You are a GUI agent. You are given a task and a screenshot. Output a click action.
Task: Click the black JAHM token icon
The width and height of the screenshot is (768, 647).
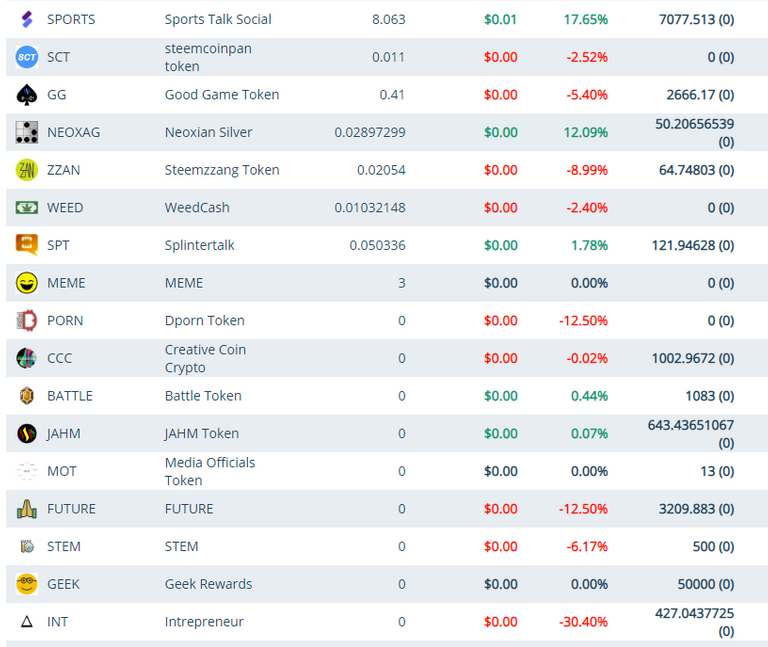click(x=27, y=433)
